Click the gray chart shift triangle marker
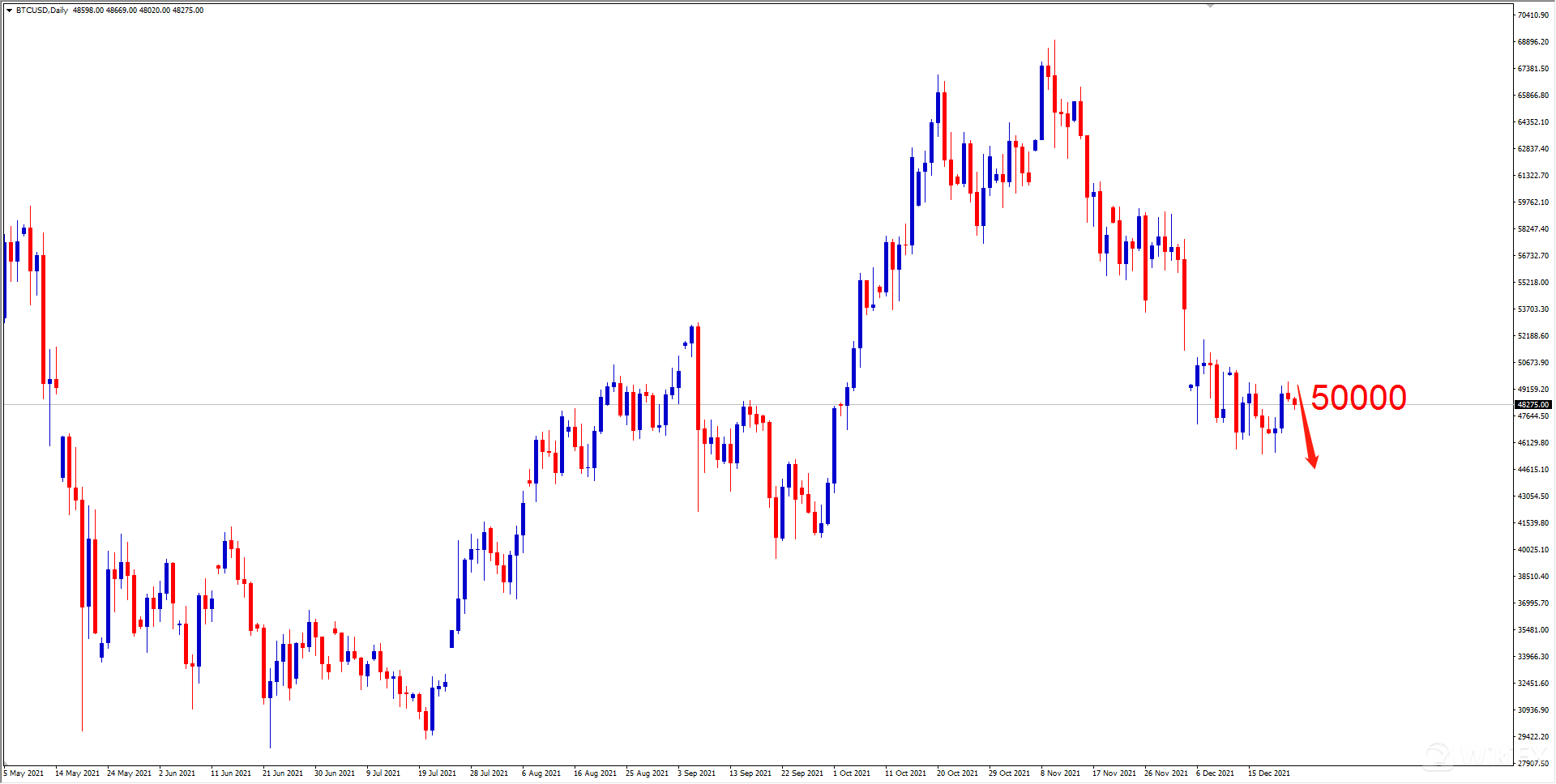The image size is (1556, 784). point(1210,6)
